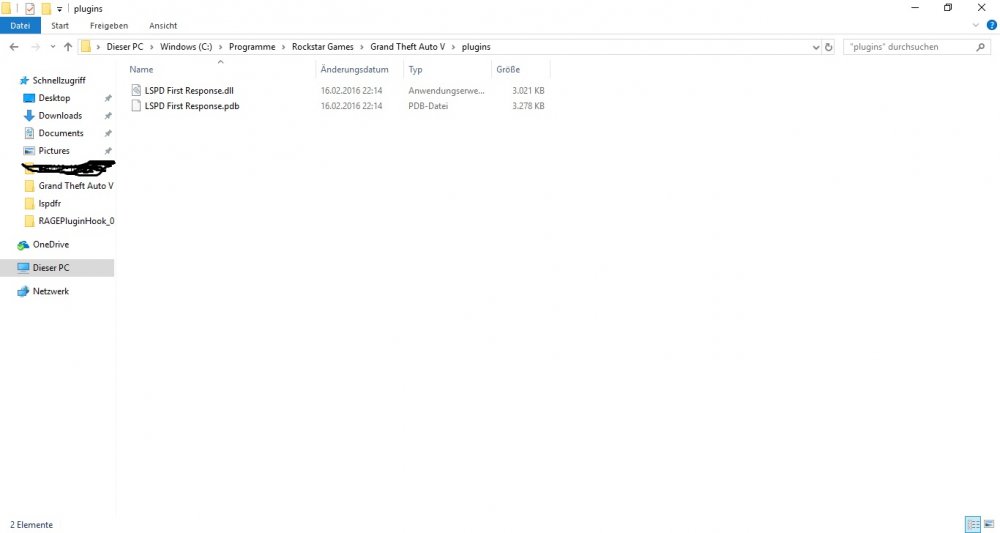Open the recent locations dropdown arrow

tap(52, 47)
